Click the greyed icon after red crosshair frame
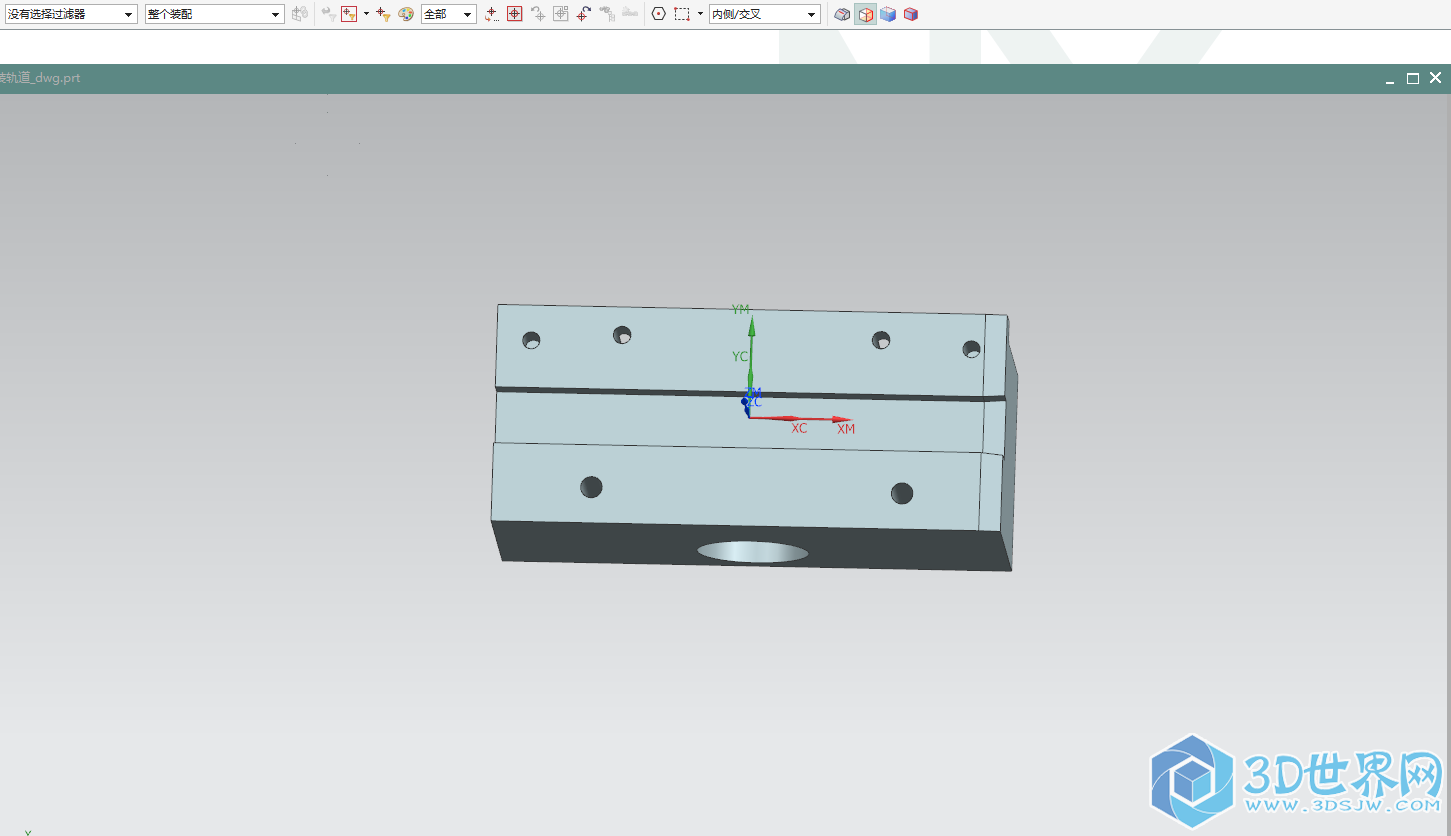1451x836 pixels. coord(538,14)
